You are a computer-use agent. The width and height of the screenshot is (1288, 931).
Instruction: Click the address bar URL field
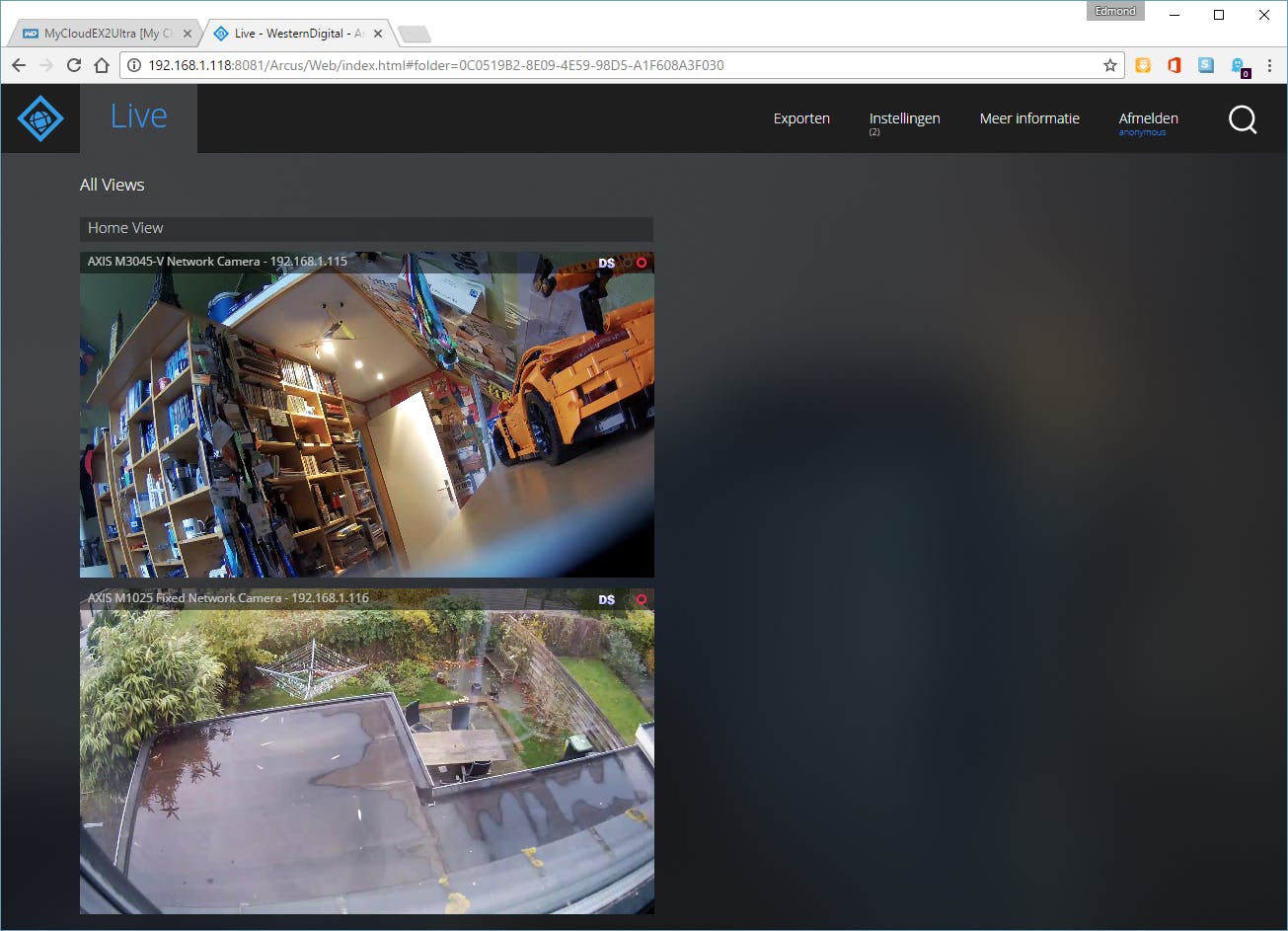[612, 65]
